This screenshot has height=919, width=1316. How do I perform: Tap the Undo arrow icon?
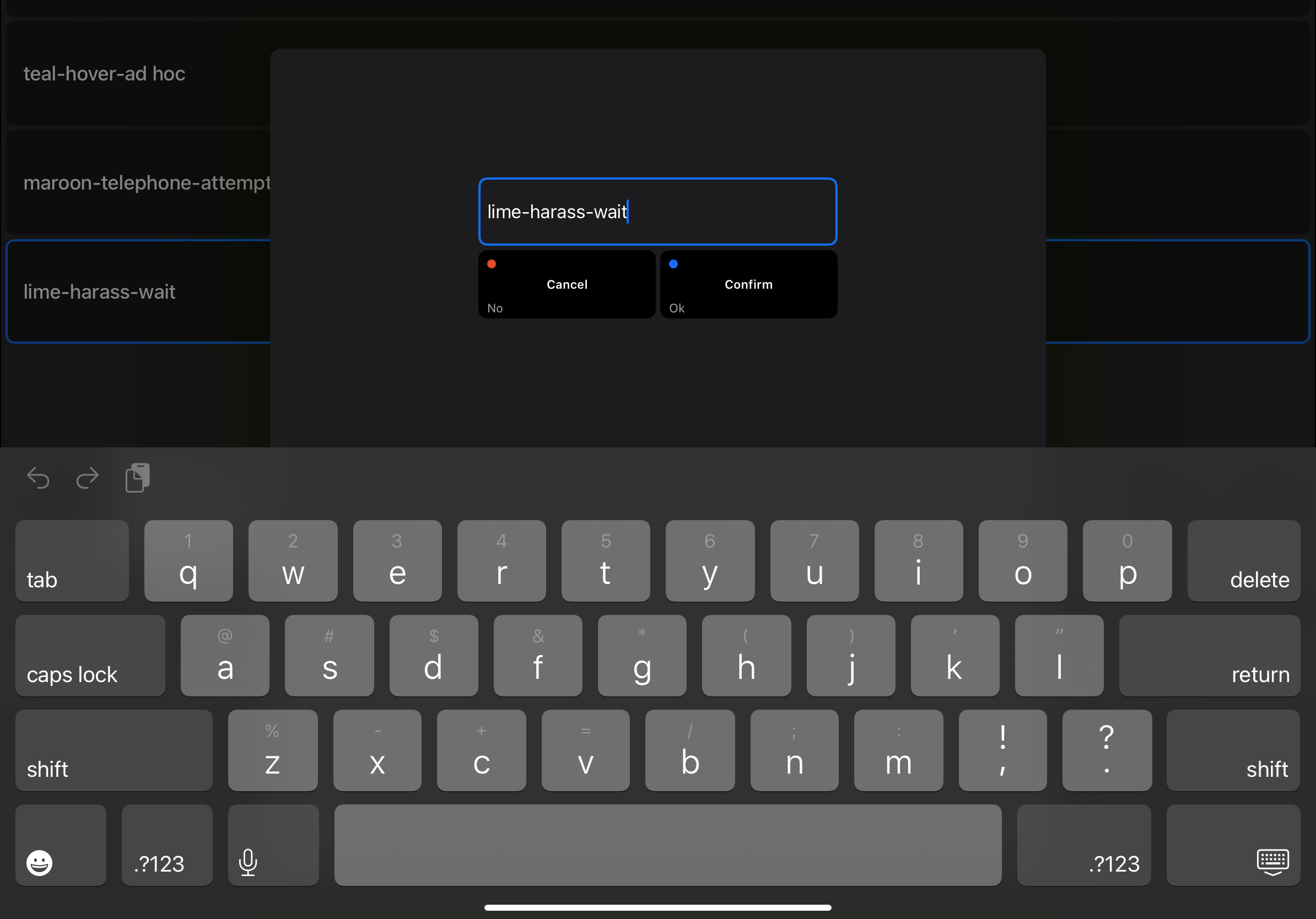38,478
